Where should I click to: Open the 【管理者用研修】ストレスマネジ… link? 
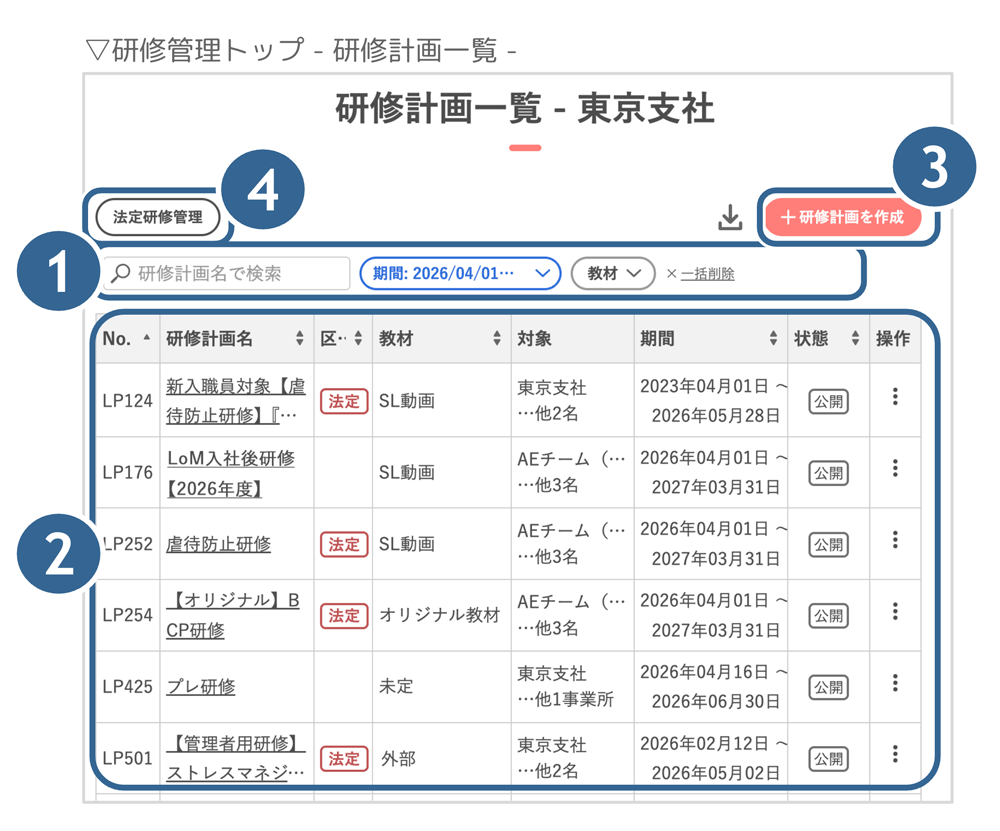click(x=235, y=758)
